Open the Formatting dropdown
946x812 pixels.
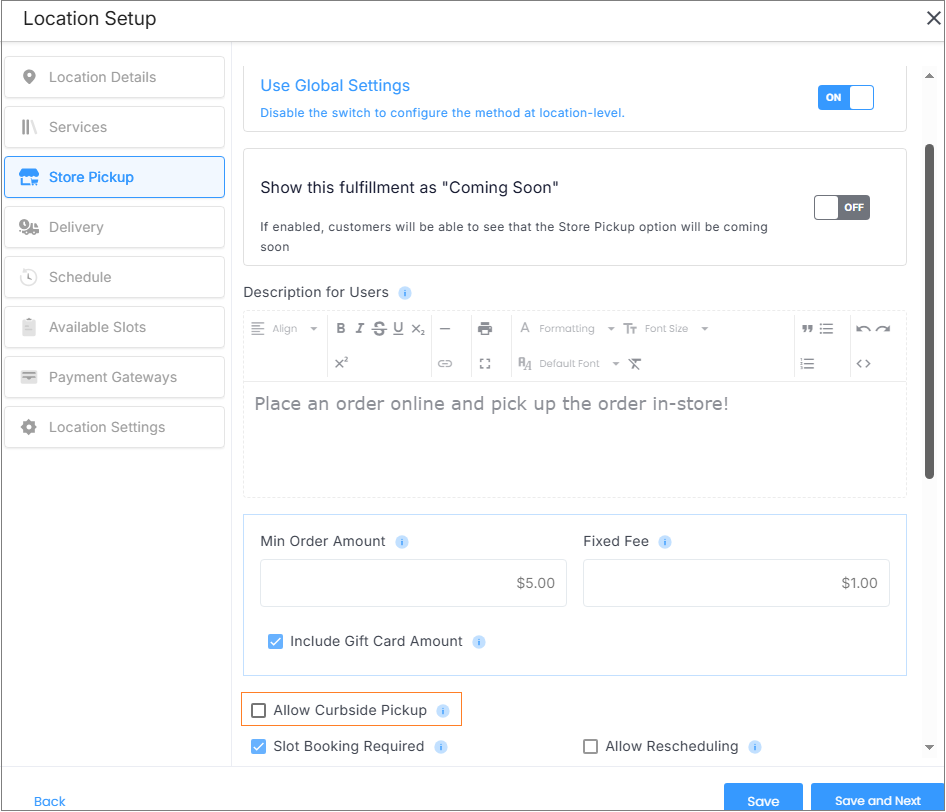(x=567, y=329)
